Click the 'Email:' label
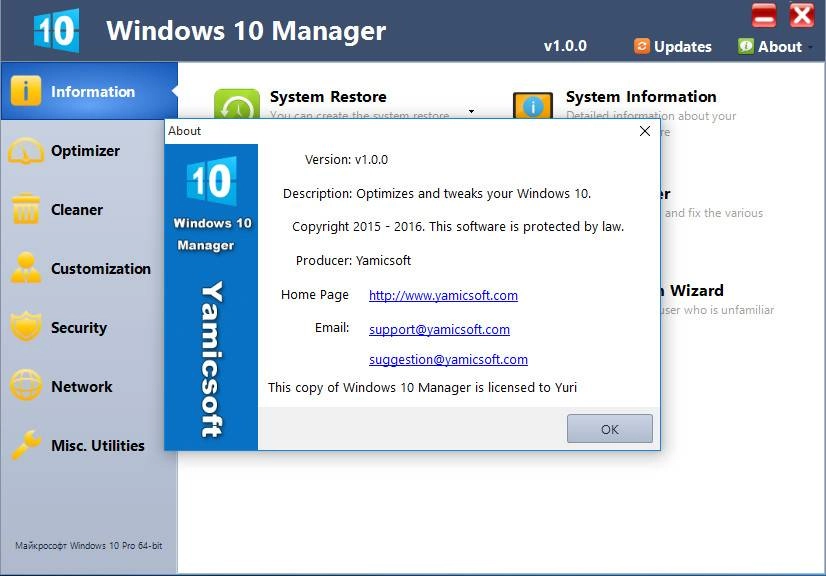 332,328
